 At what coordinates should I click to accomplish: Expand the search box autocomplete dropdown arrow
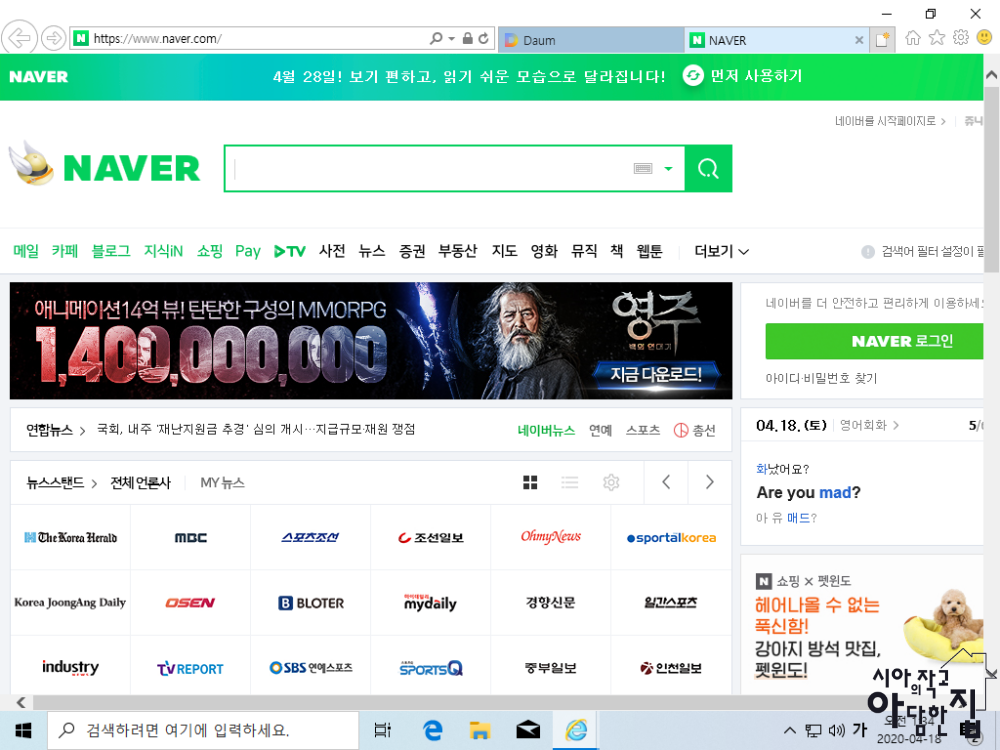[x=668, y=169]
